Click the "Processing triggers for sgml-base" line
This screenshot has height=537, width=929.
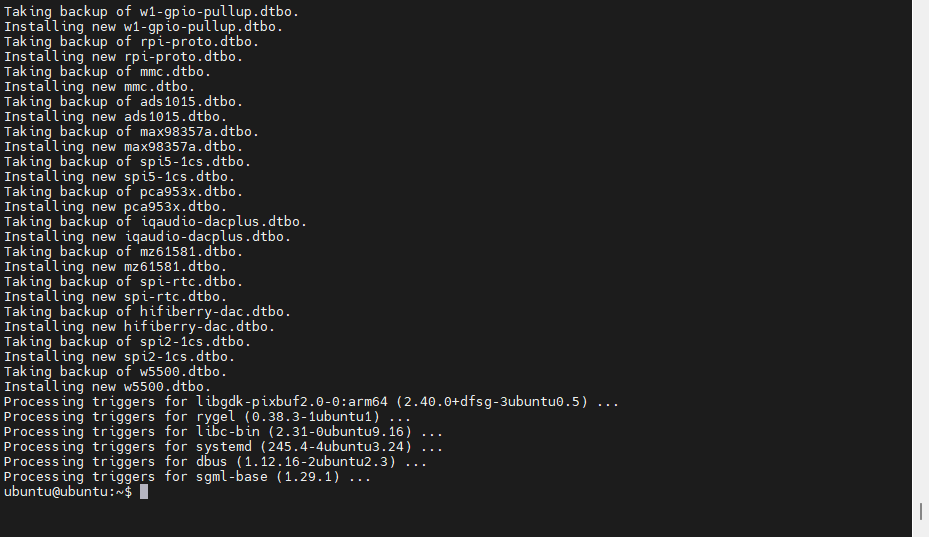(x=187, y=477)
